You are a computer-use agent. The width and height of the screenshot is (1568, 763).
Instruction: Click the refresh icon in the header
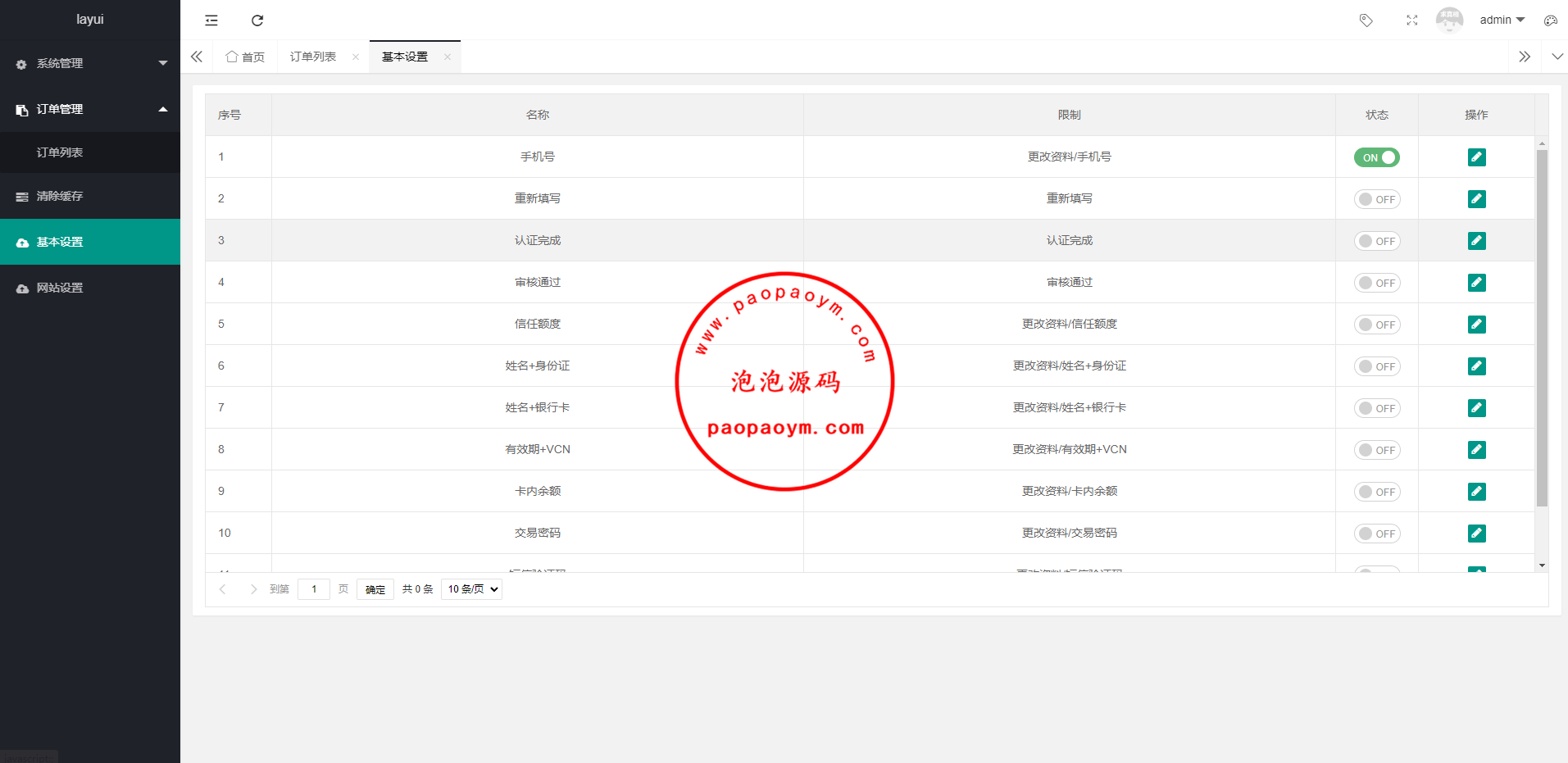pyautogui.click(x=257, y=20)
